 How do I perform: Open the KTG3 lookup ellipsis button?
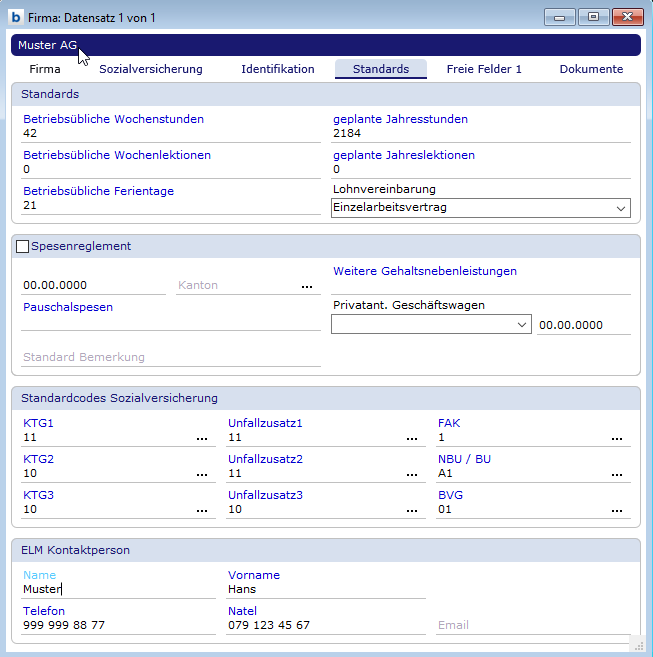(202, 510)
